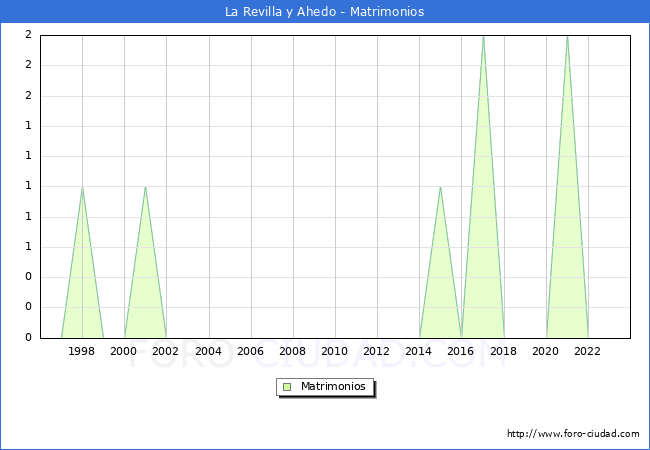Click the bottom y-axis label 0
Screen dimensions: 650x450
click(28, 338)
